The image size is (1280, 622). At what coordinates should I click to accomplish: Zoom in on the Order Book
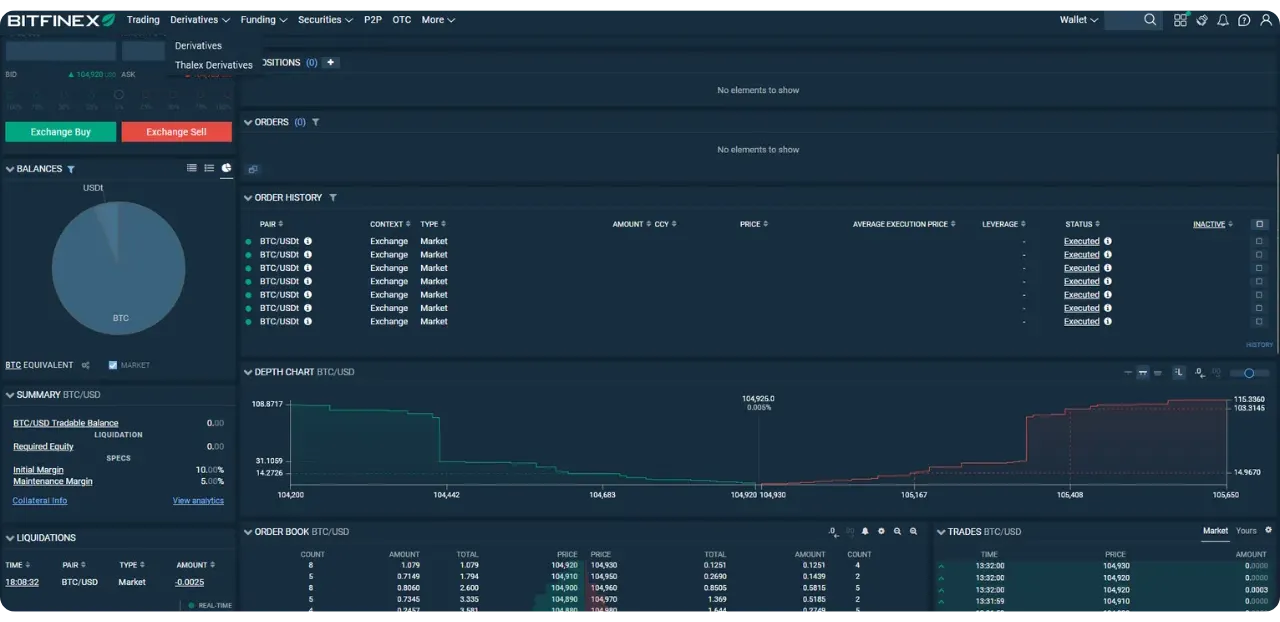[x=899, y=531]
